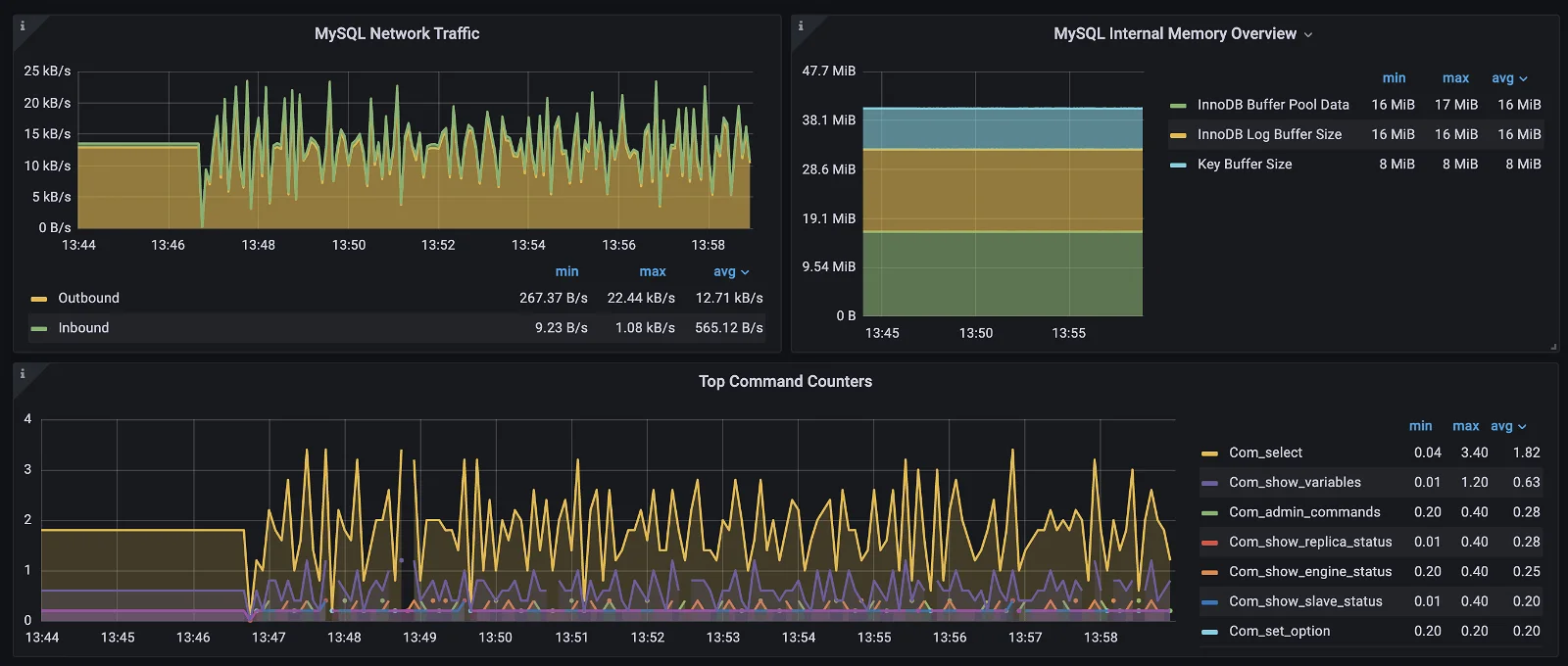Image resolution: width=1568 pixels, height=666 pixels.
Task: Select the Inbound min value 9.23 B/s
Action: pyautogui.click(x=562, y=327)
